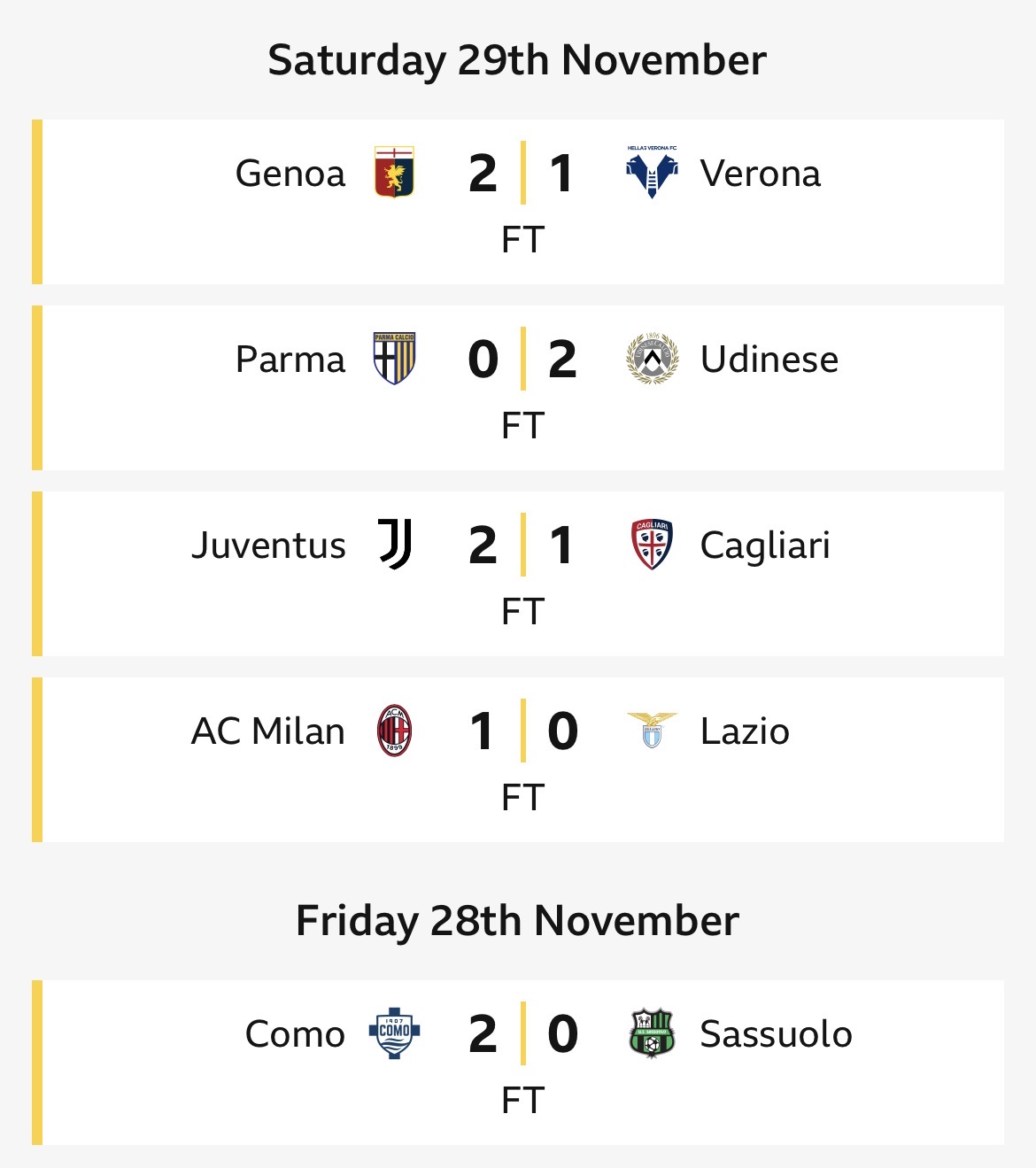Image resolution: width=1036 pixels, height=1168 pixels.
Task: Open the Genoa team name link
Action: (x=290, y=174)
